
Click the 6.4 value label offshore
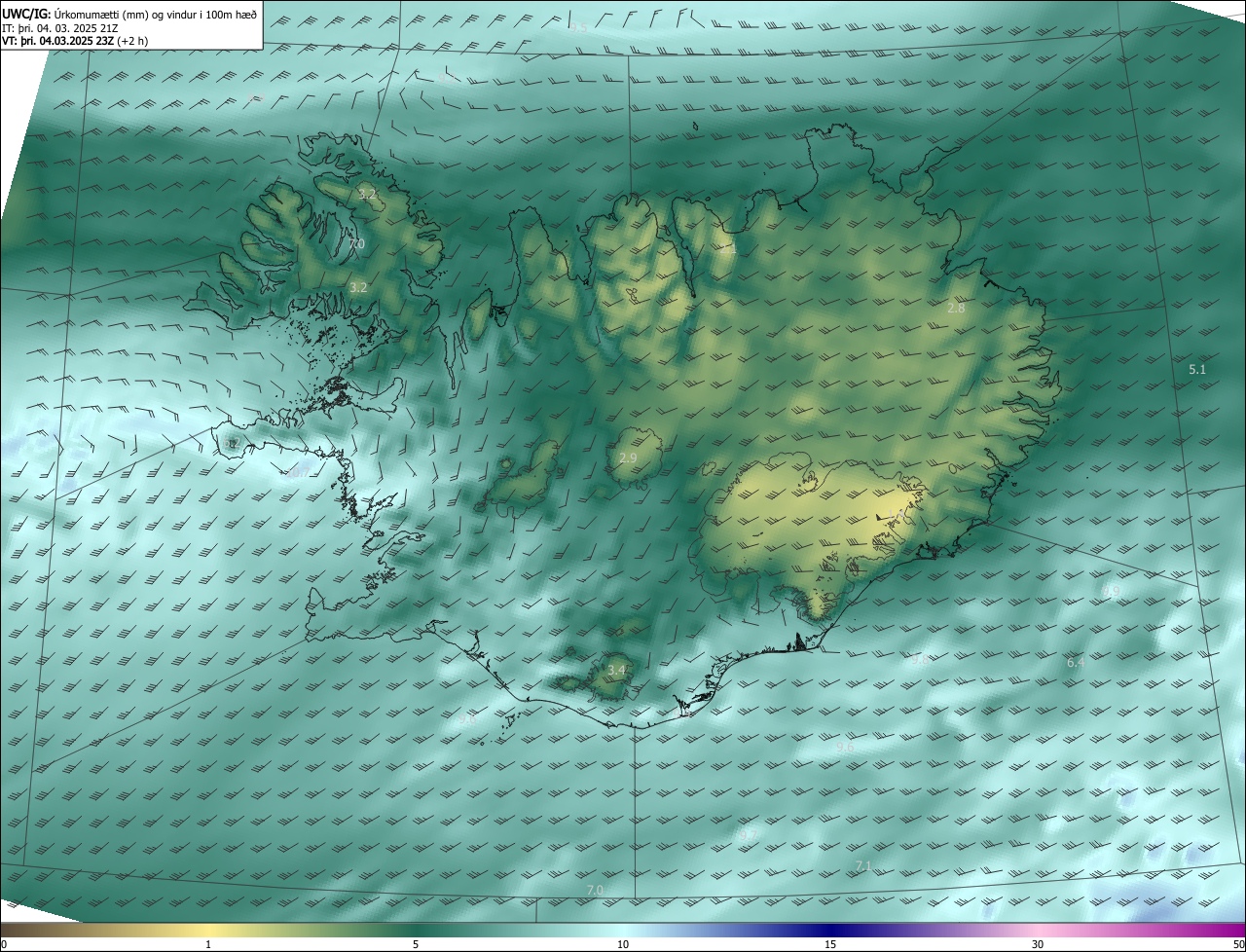coord(1075,662)
